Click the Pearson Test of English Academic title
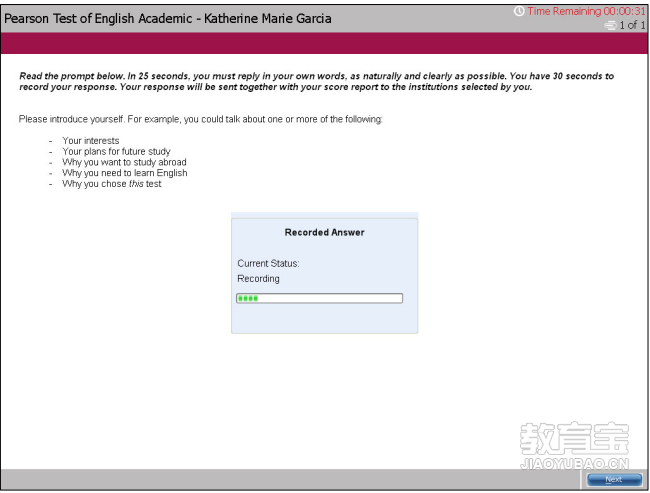This screenshot has width=650, height=493. 167,19
